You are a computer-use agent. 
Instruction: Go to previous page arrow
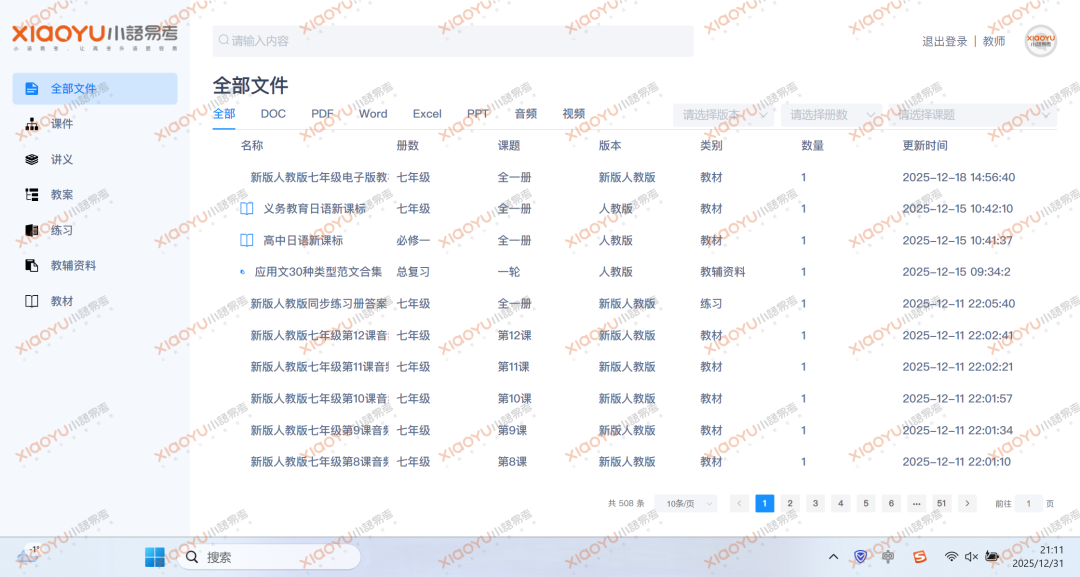pyautogui.click(x=739, y=503)
